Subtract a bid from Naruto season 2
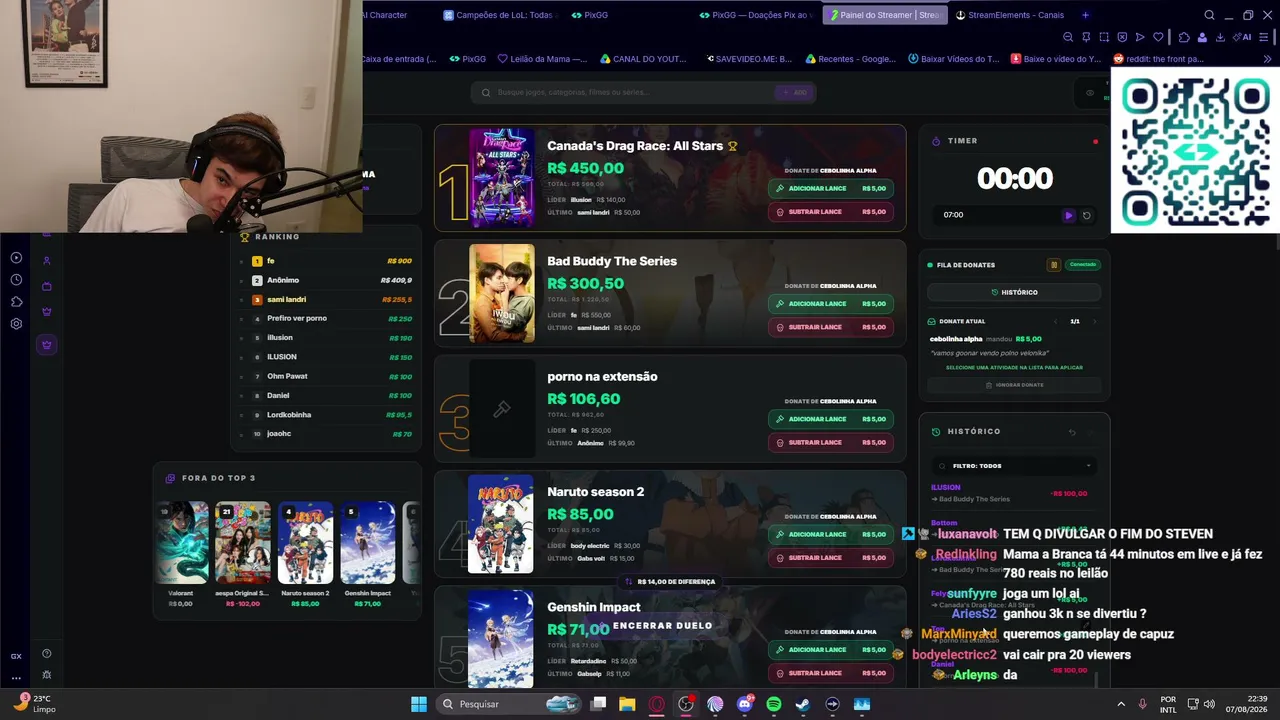1280x720 pixels. click(x=831, y=558)
